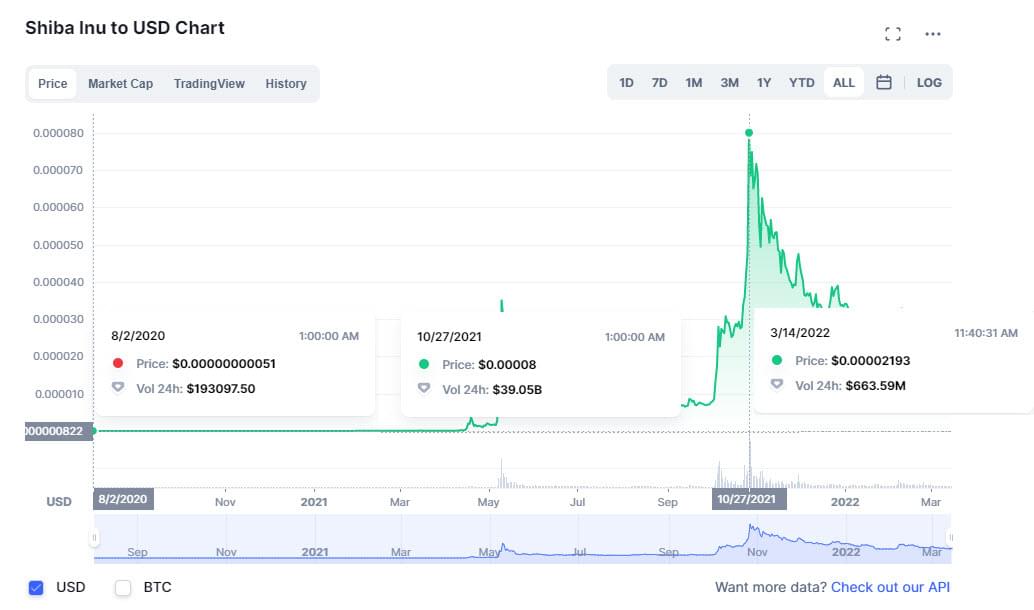The image size is (1034, 610).
Task: Toggle LOG scale on the chart
Action: pos(929,83)
